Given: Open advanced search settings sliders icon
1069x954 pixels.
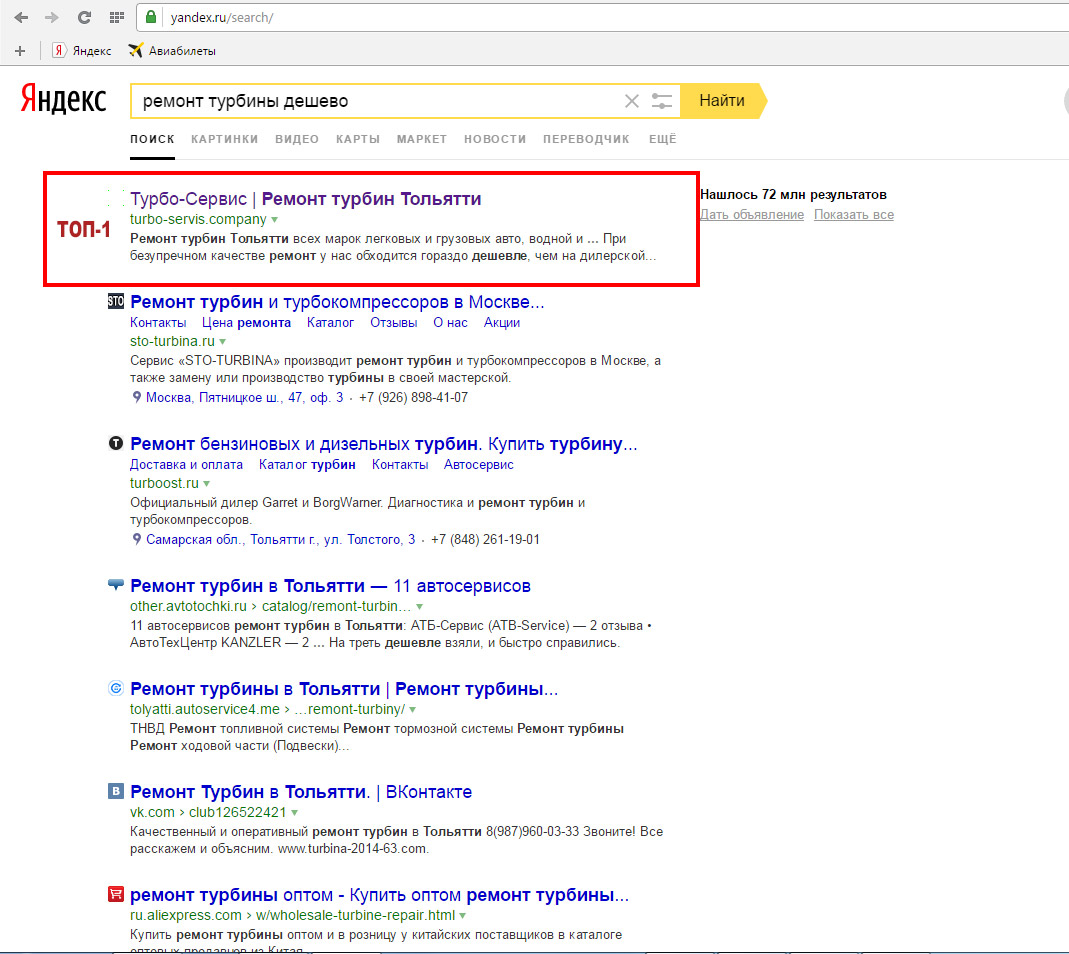Looking at the screenshot, I should pos(661,101).
